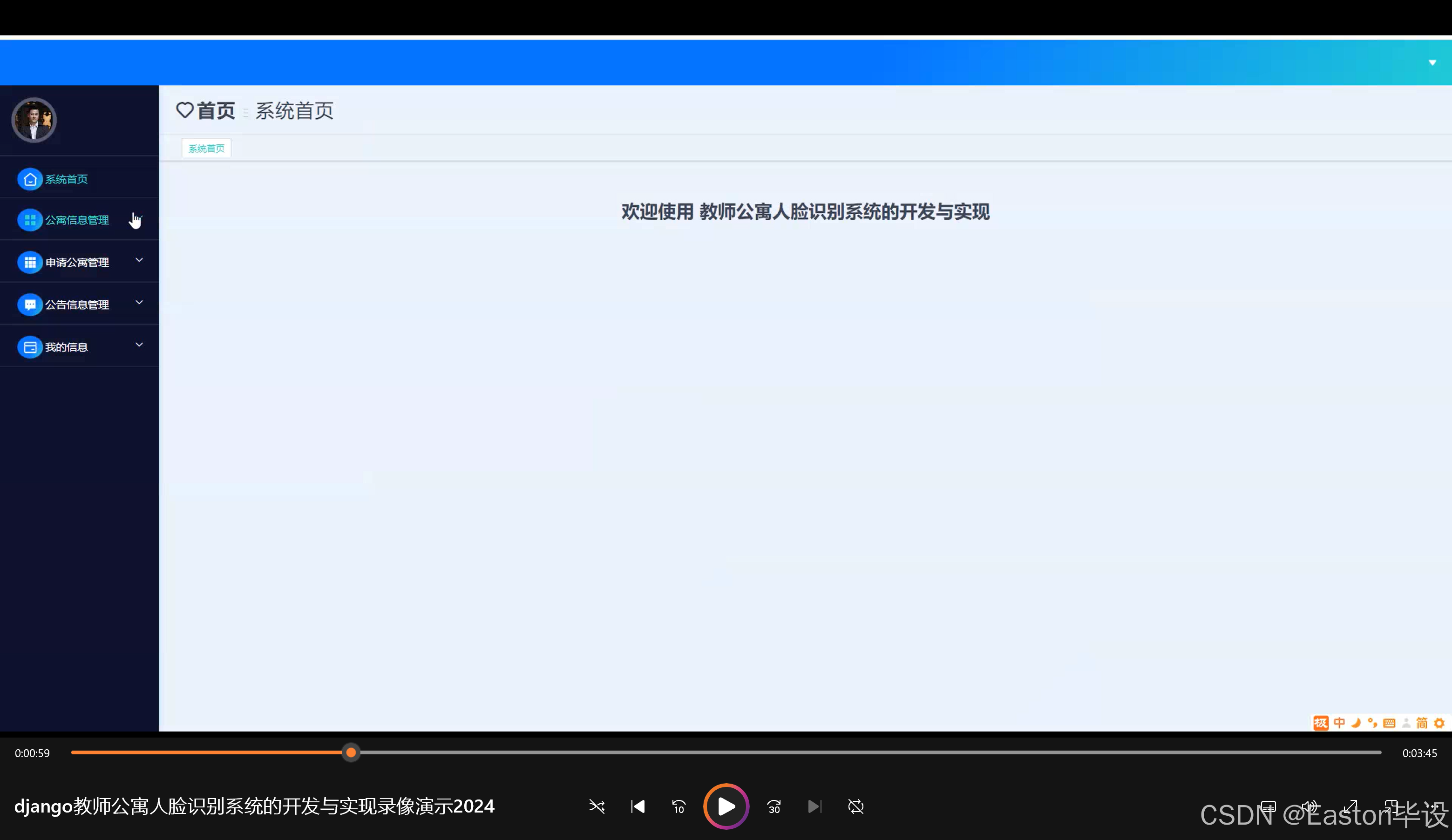Screen dimensions: 1452x840
Task: Toggle repeat mode
Action: point(855,806)
